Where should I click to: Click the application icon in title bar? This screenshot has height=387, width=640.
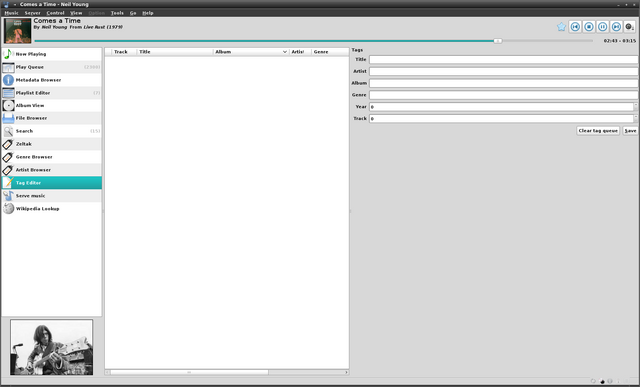click(6, 4)
